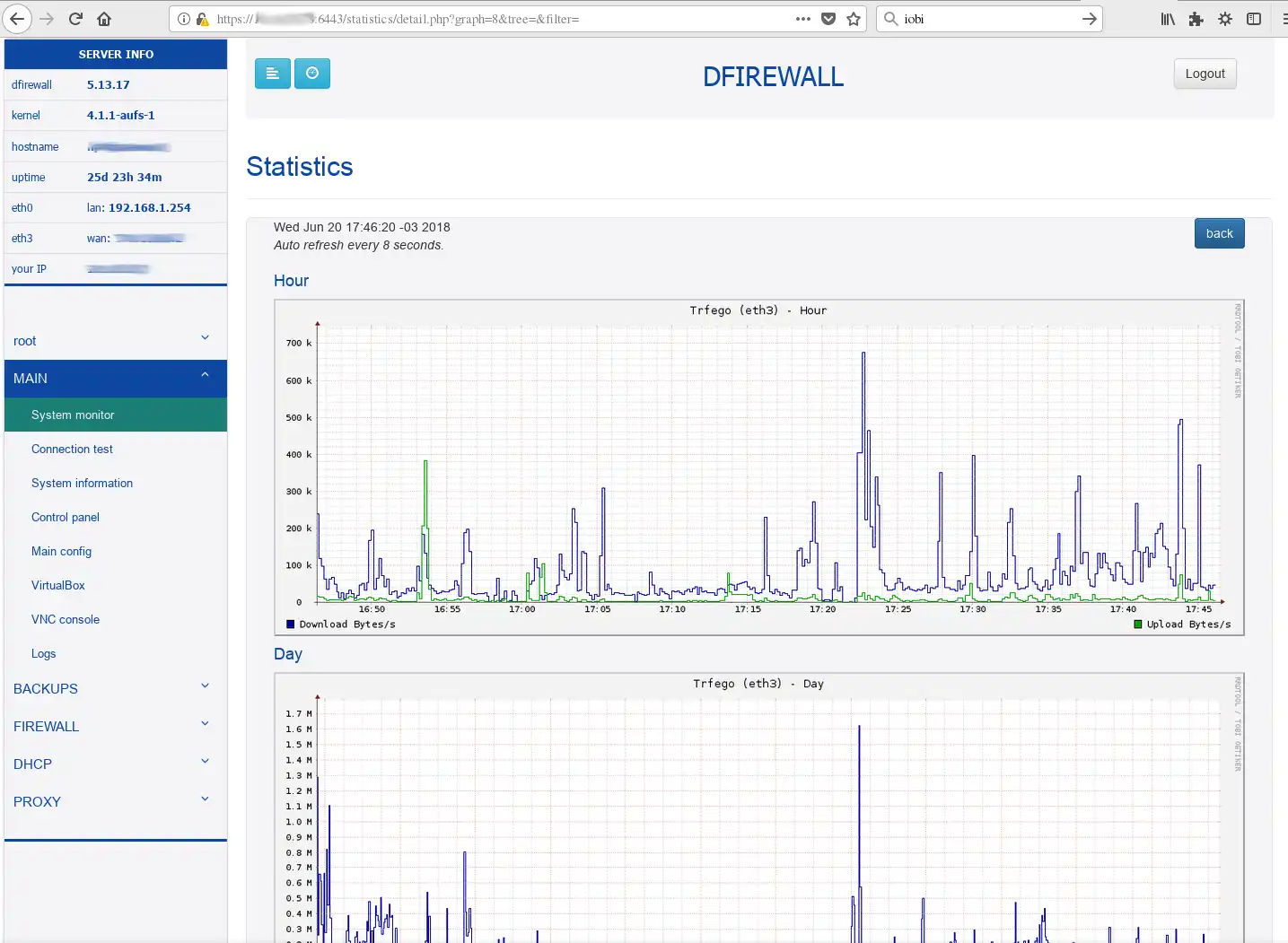Screen dimensions: 1288x943
Task: Click the gear icon in browser toolbar
Action: (1225, 19)
